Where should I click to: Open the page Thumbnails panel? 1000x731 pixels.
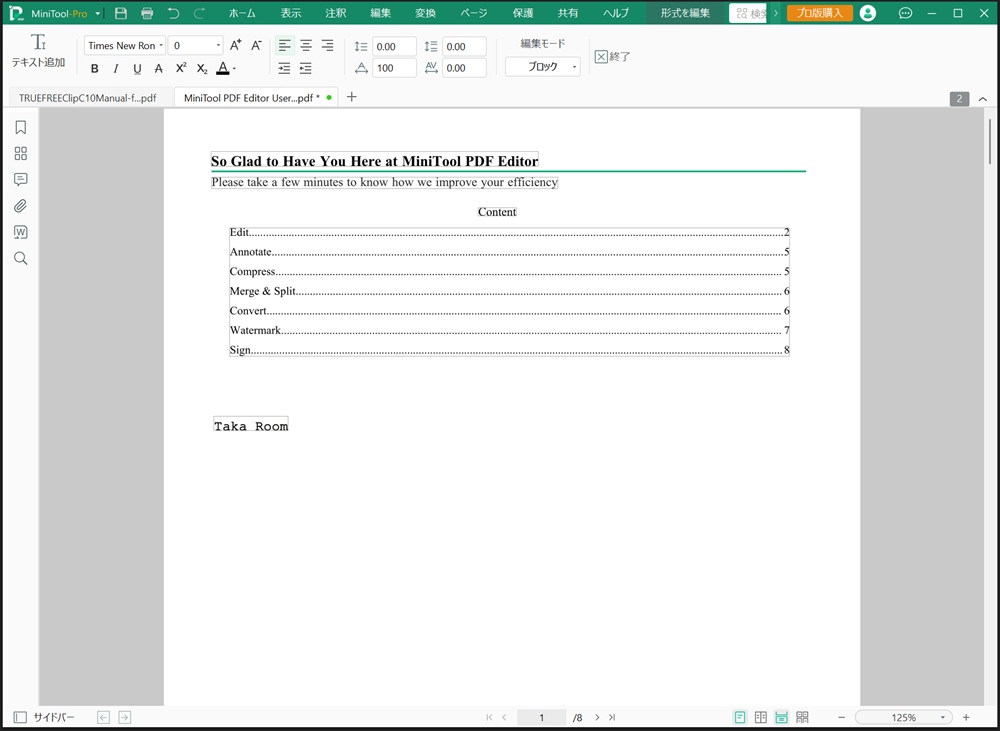click(x=20, y=154)
